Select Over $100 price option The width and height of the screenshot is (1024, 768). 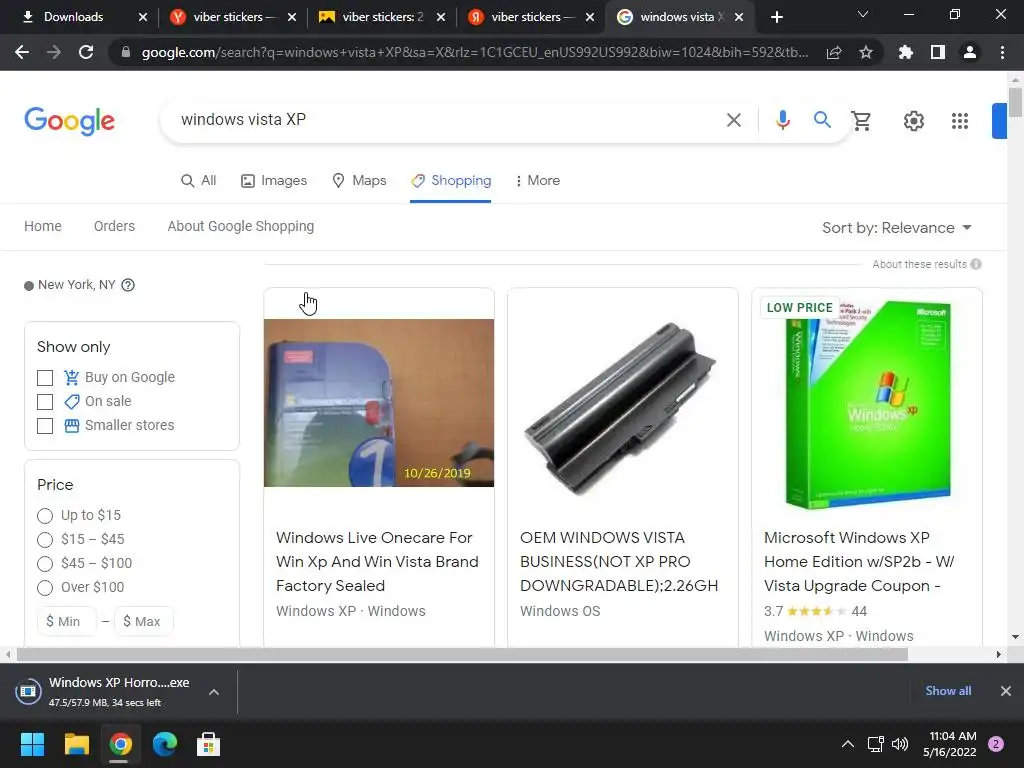click(x=45, y=588)
